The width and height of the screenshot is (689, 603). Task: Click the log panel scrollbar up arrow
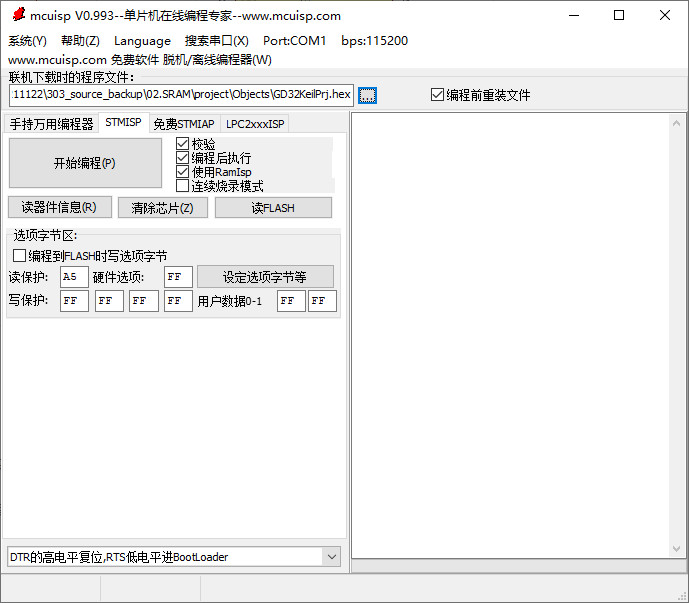point(676,124)
